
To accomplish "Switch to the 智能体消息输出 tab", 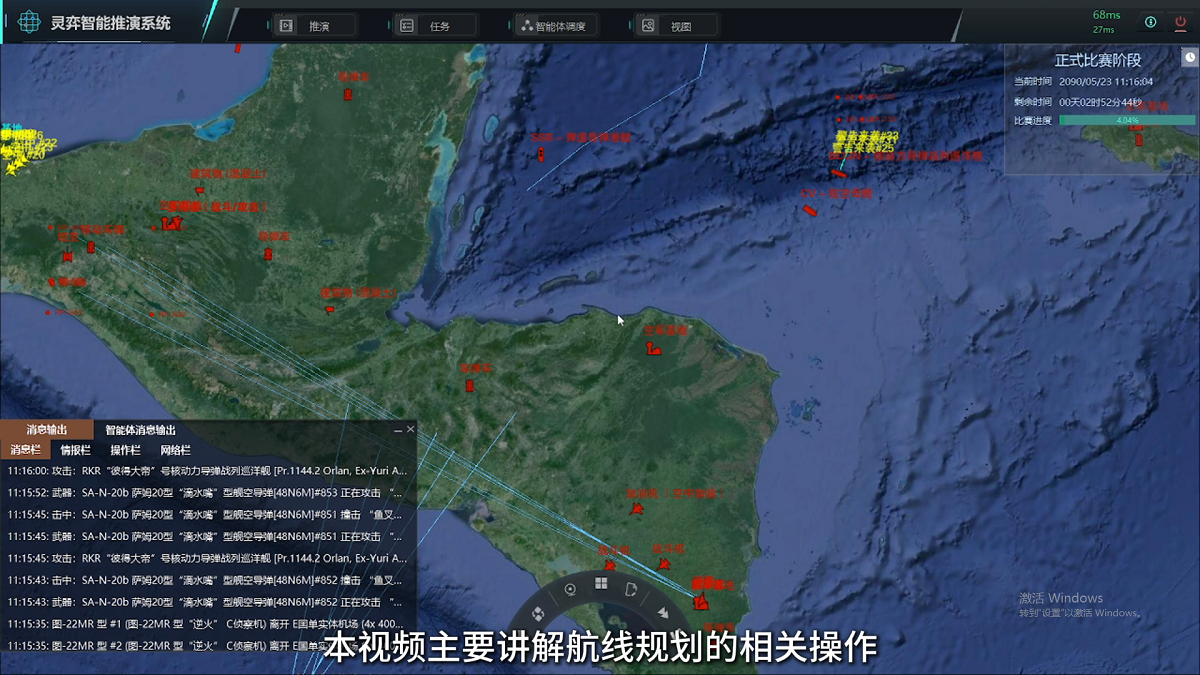I will tap(146, 430).
